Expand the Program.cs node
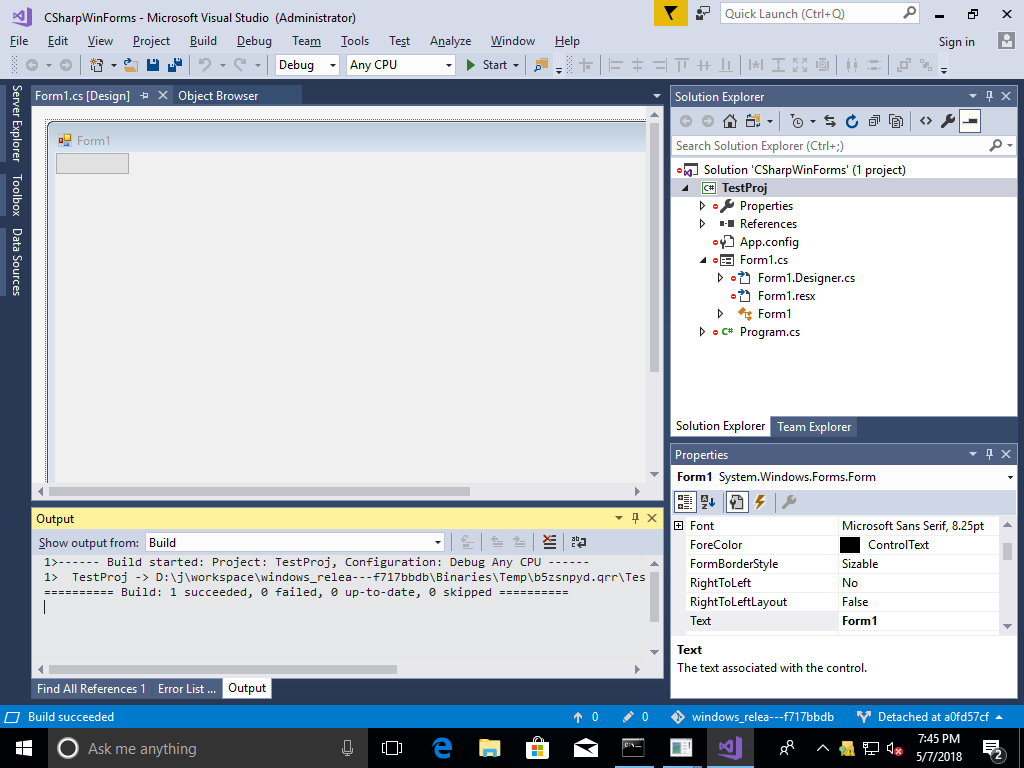The width and height of the screenshot is (1024, 768). click(x=702, y=332)
